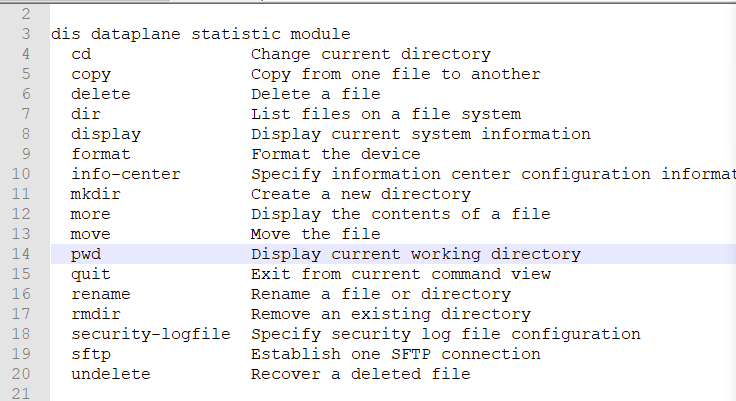Click the "mkdir" command text
Image resolution: width=736 pixels, height=401 pixels.
point(95,194)
